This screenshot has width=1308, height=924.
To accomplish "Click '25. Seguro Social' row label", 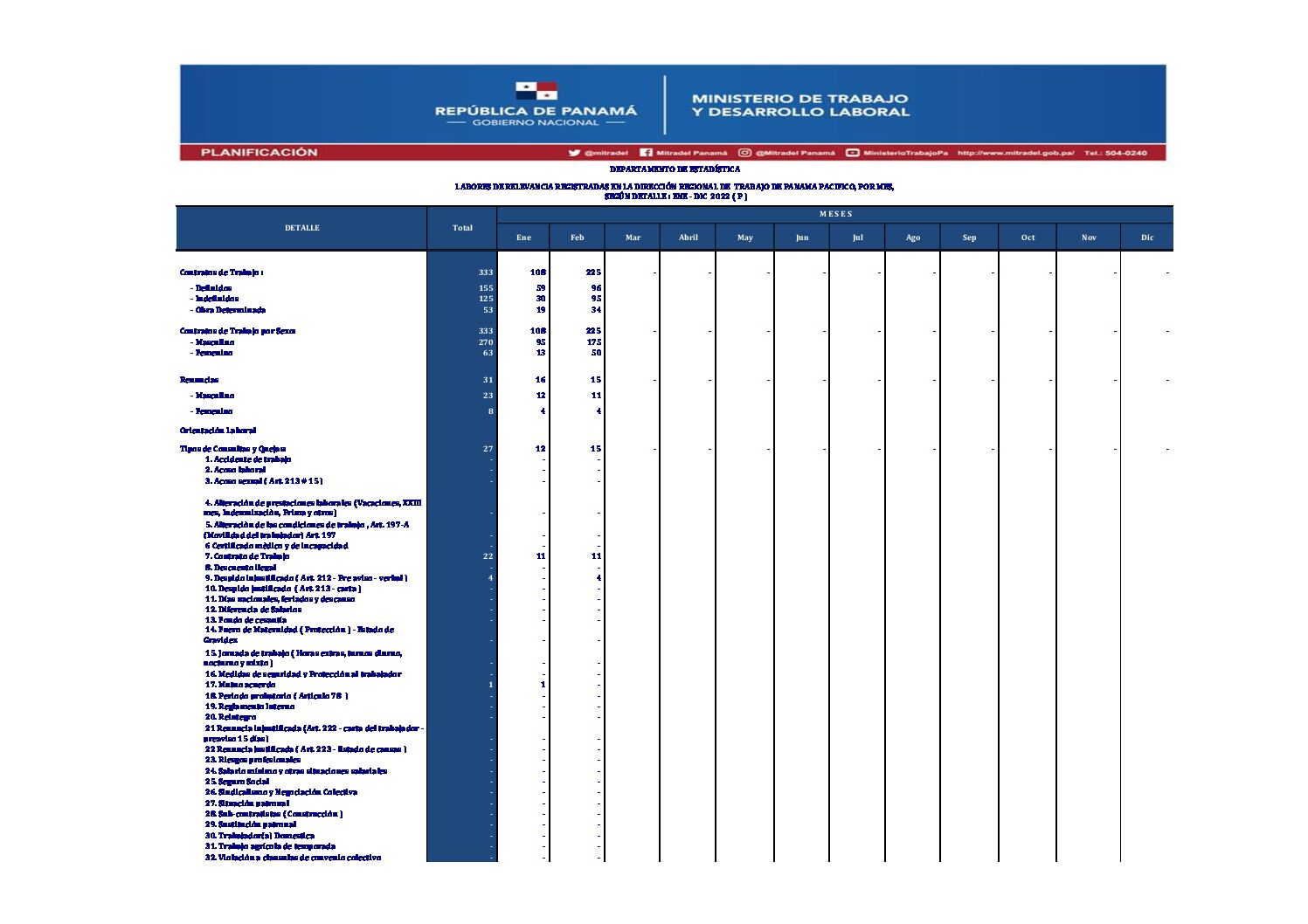I will coord(238,782).
